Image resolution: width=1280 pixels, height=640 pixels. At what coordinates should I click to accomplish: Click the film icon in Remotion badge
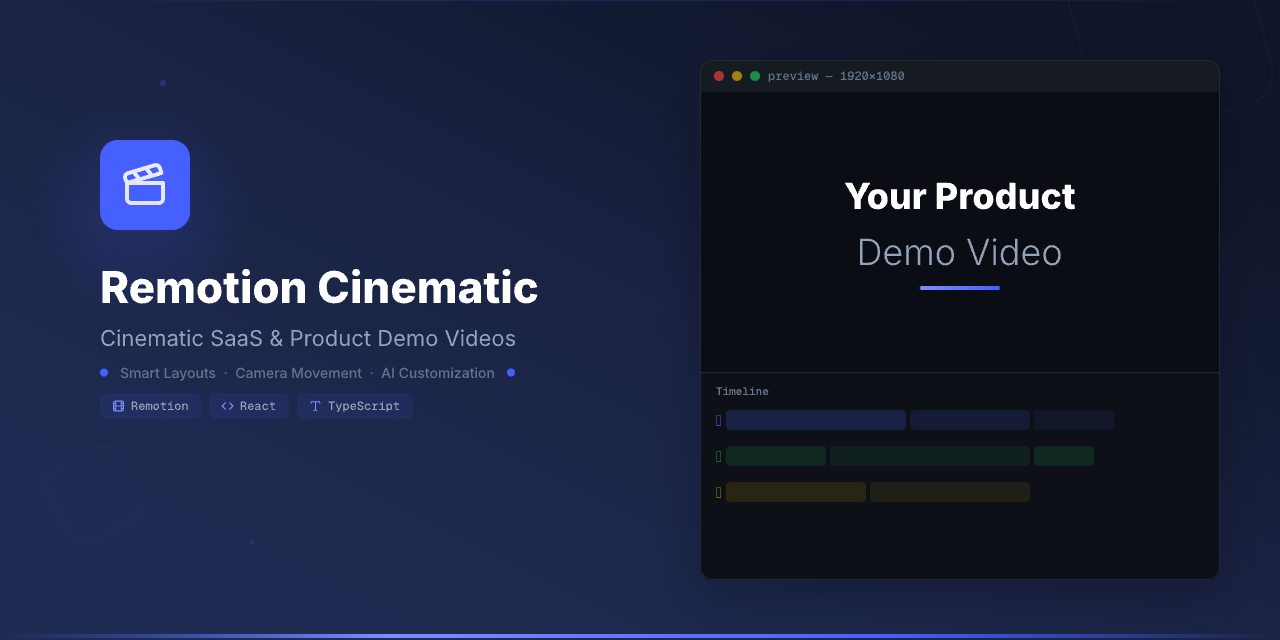point(118,406)
